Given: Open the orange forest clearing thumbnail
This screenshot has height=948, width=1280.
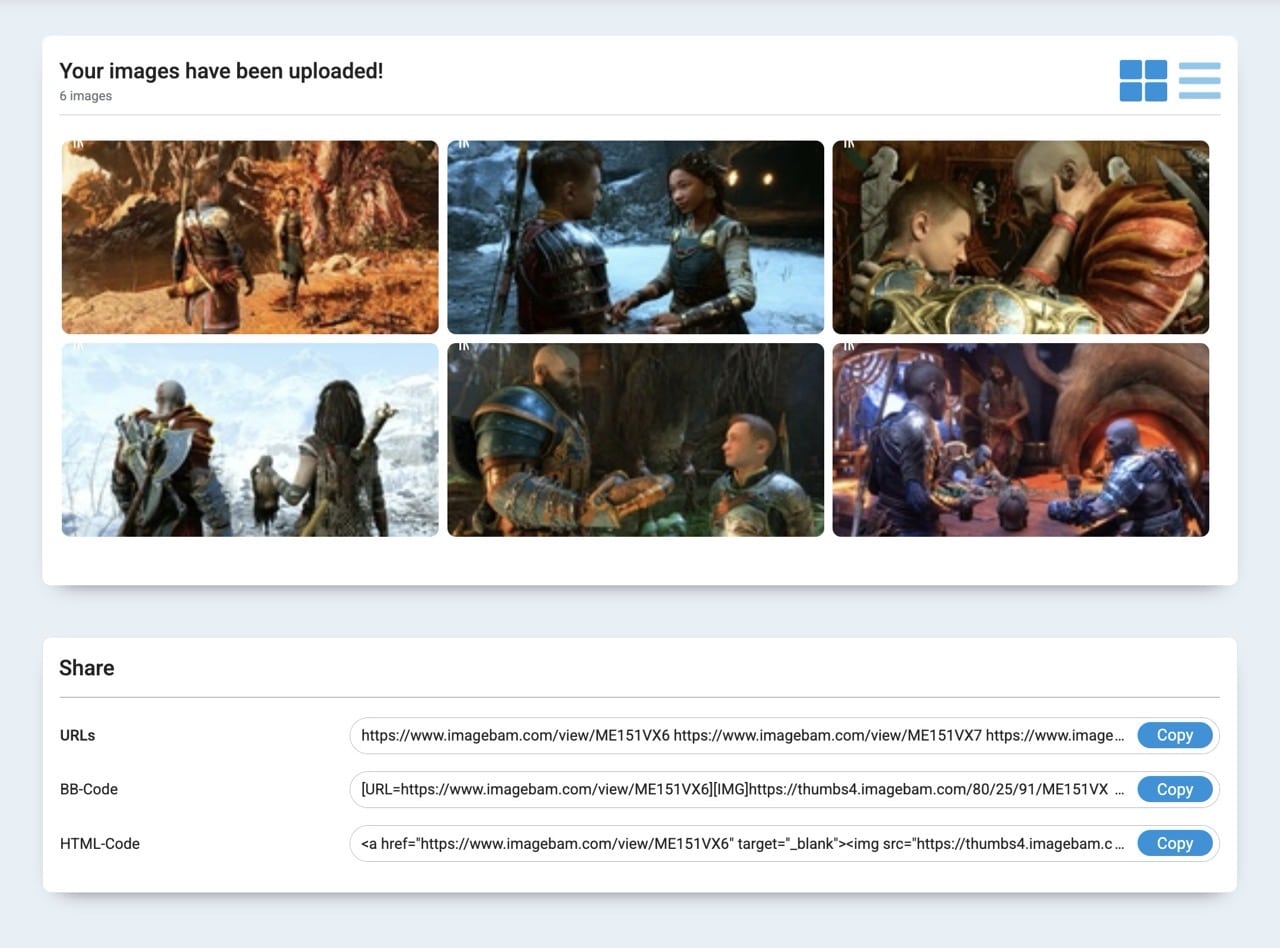Looking at the screenshot, I should (x=250, y=237).
